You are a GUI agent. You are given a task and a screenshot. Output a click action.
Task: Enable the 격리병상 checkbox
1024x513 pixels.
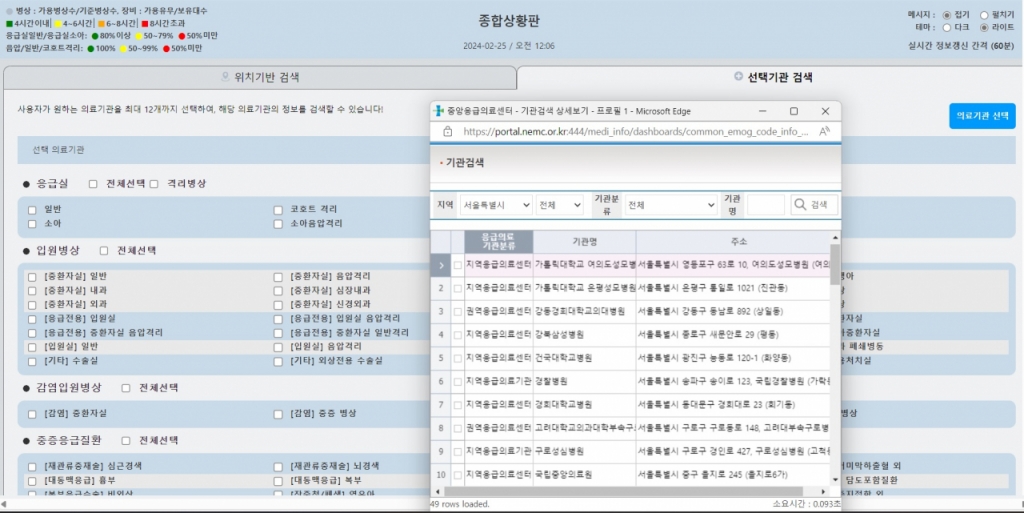tap(153, 184)
